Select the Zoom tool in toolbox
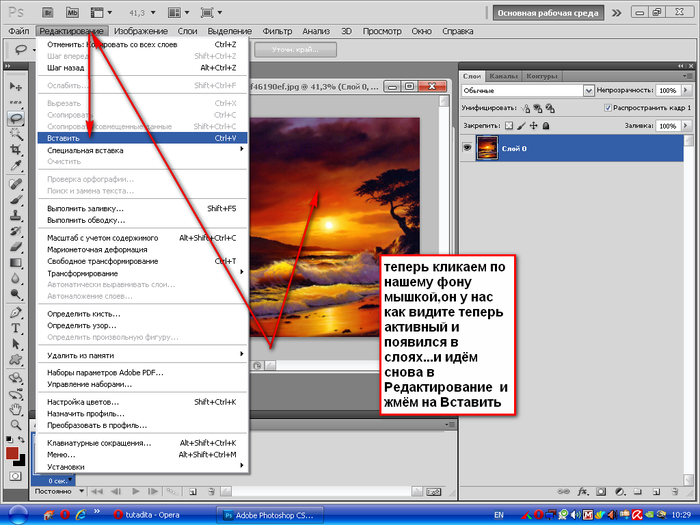The width and height of the screenshot is (700, 525). coord(16,425)
